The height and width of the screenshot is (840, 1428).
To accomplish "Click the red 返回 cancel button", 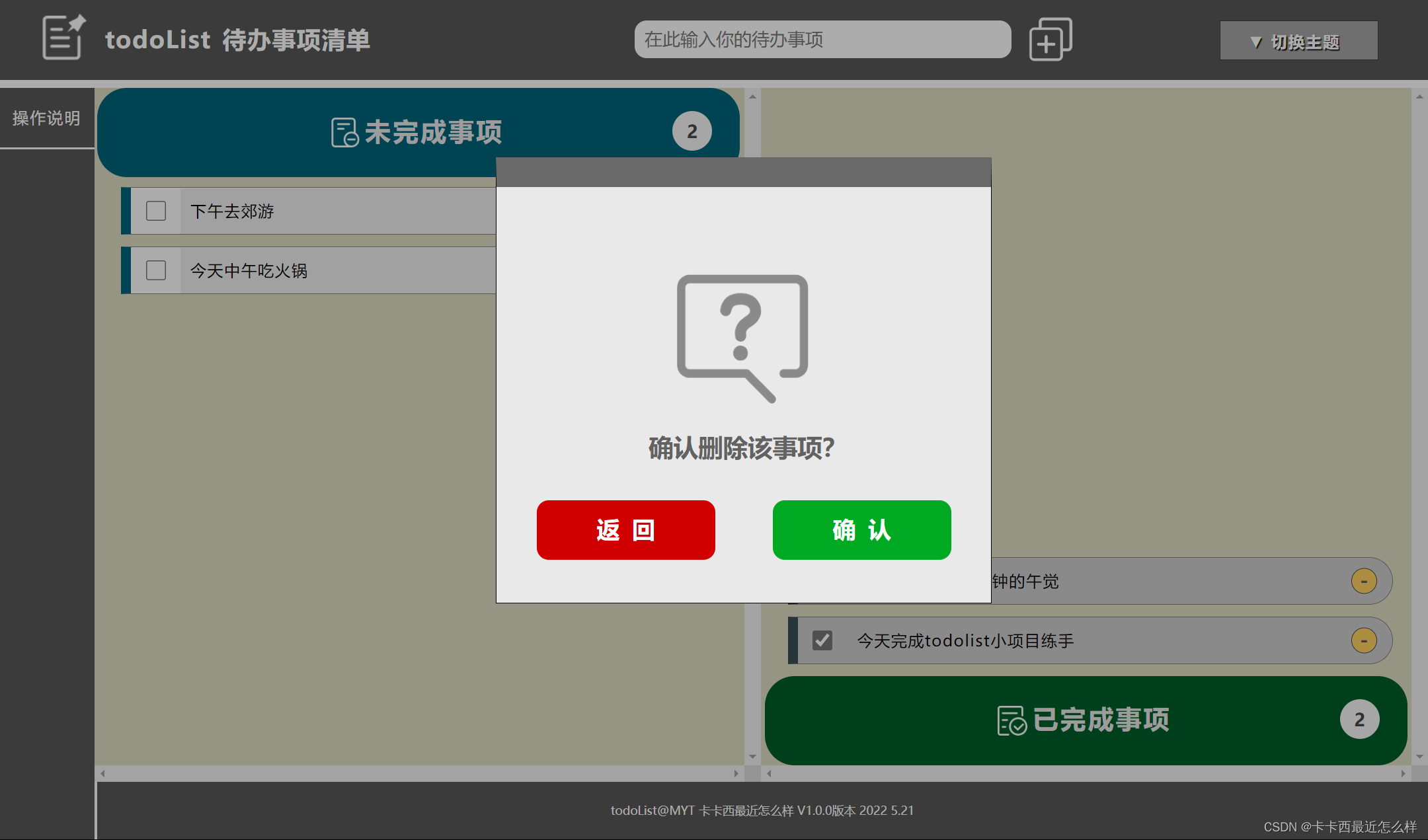I will [x=625, y=530].
